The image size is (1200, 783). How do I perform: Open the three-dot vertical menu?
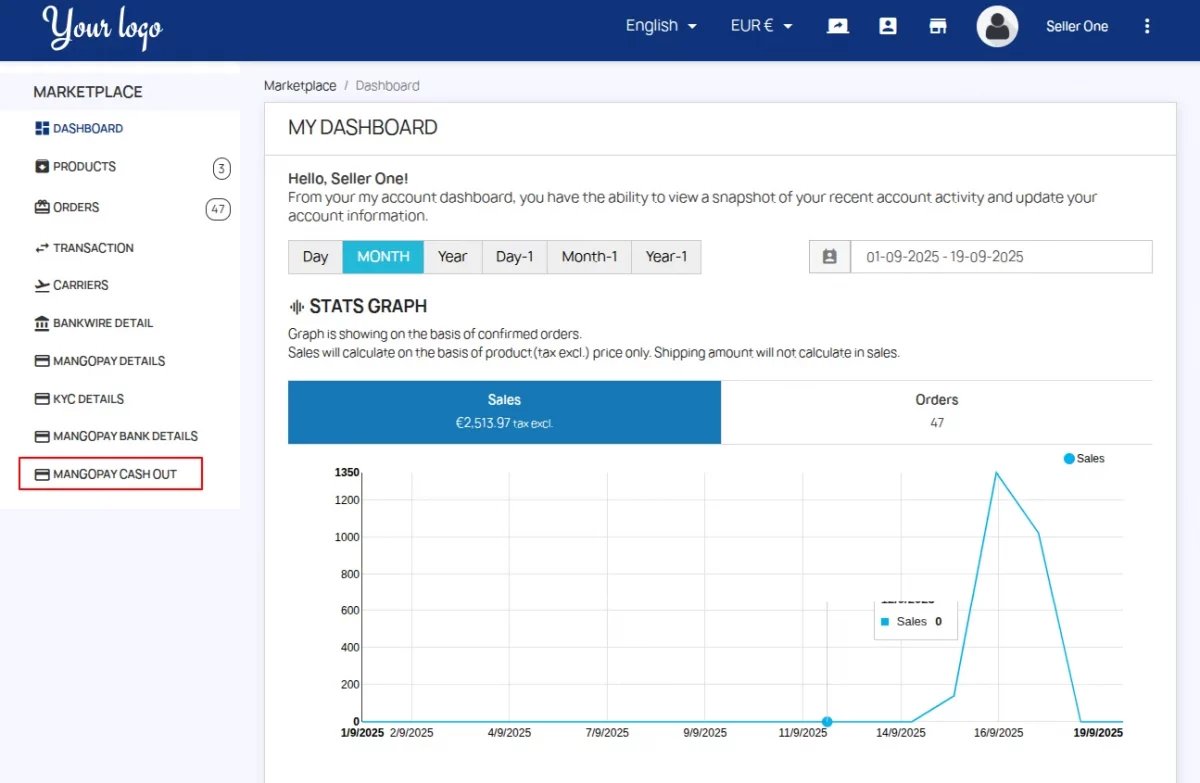[x=1147, y=26]
